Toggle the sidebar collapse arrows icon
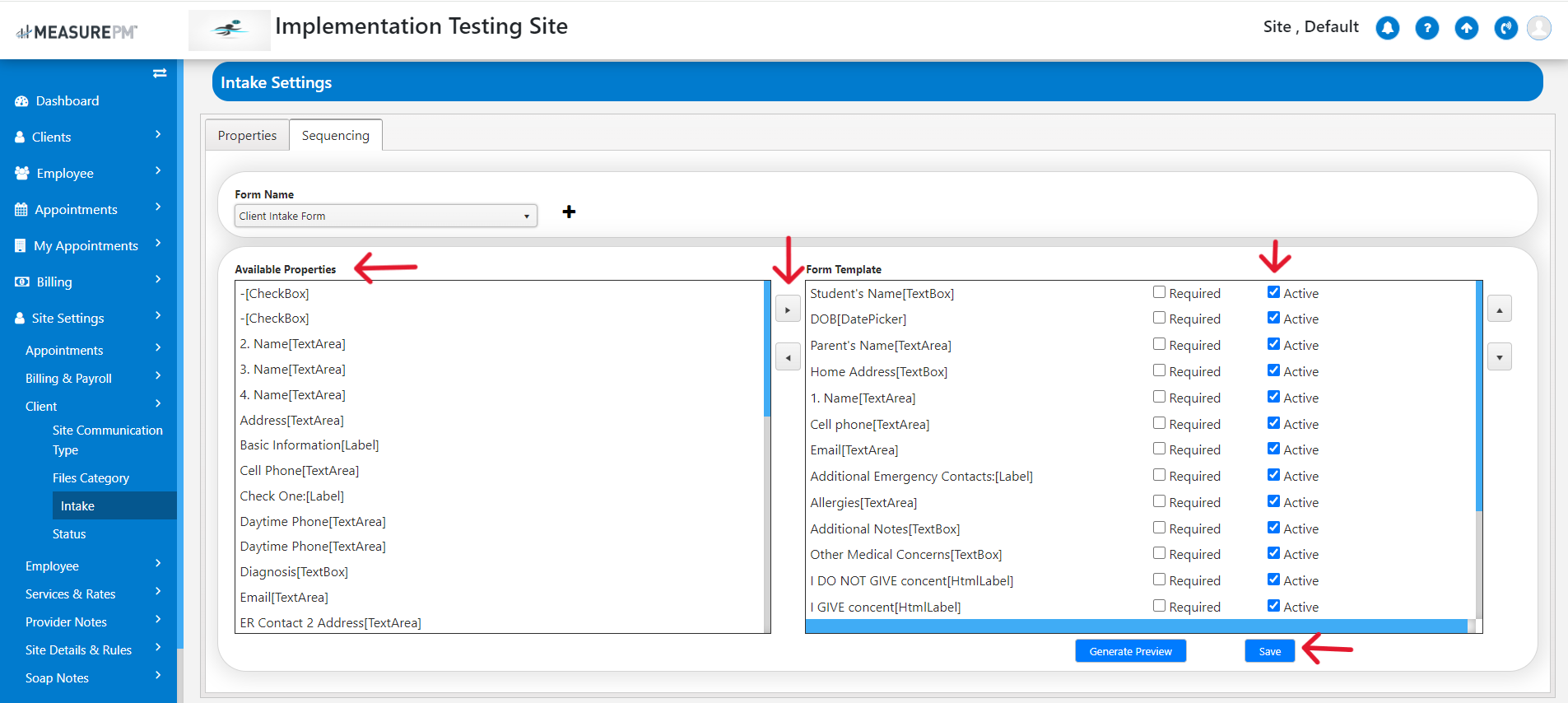The image size is (1568, 703). tap(160, 73)
